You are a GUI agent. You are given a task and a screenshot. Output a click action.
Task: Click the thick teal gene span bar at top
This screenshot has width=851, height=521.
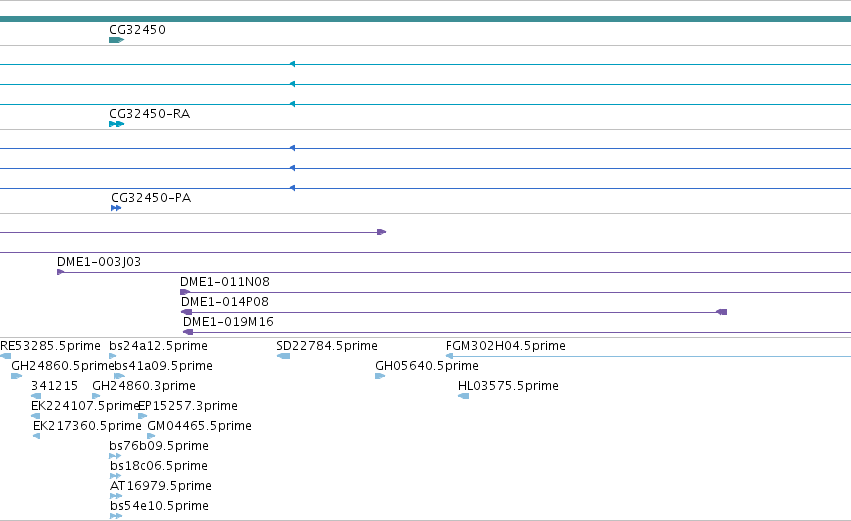click(426, 19)
